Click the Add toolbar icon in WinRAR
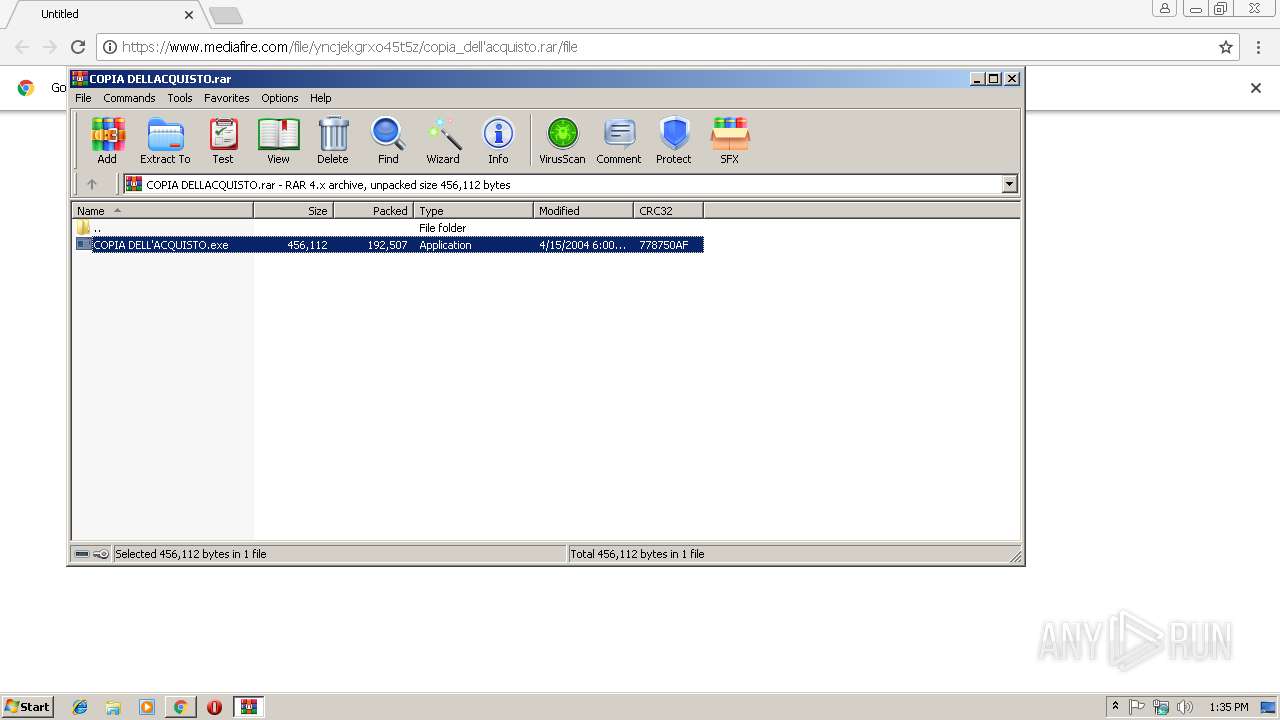The width and height of the screenshot is (1280, 720). (107, 140)
